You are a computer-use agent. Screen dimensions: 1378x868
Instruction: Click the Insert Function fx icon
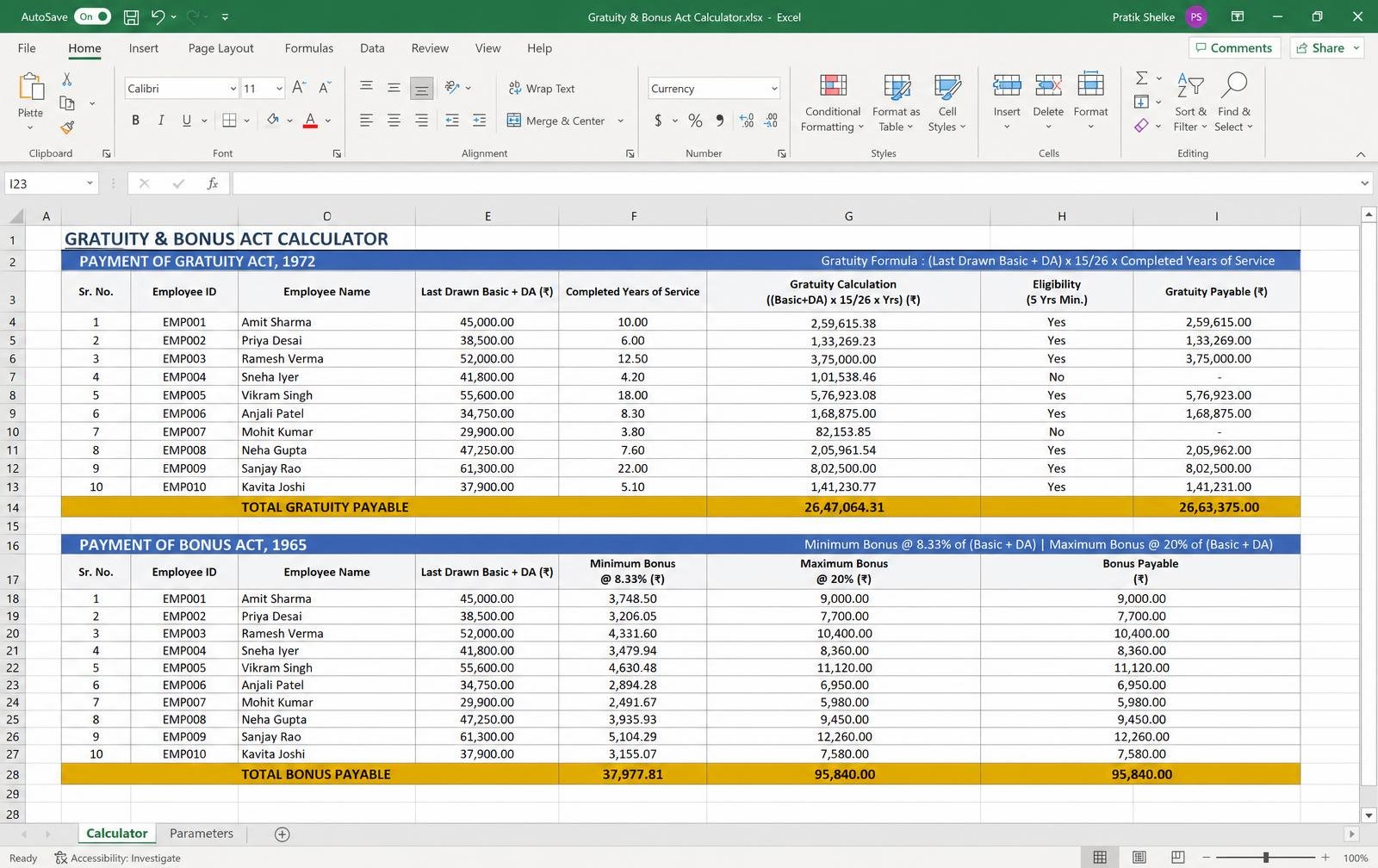click(x=212, y=183)
